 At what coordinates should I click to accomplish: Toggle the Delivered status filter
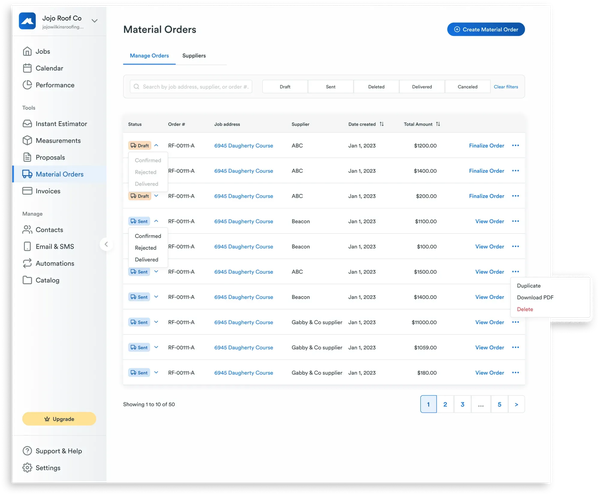421,87
